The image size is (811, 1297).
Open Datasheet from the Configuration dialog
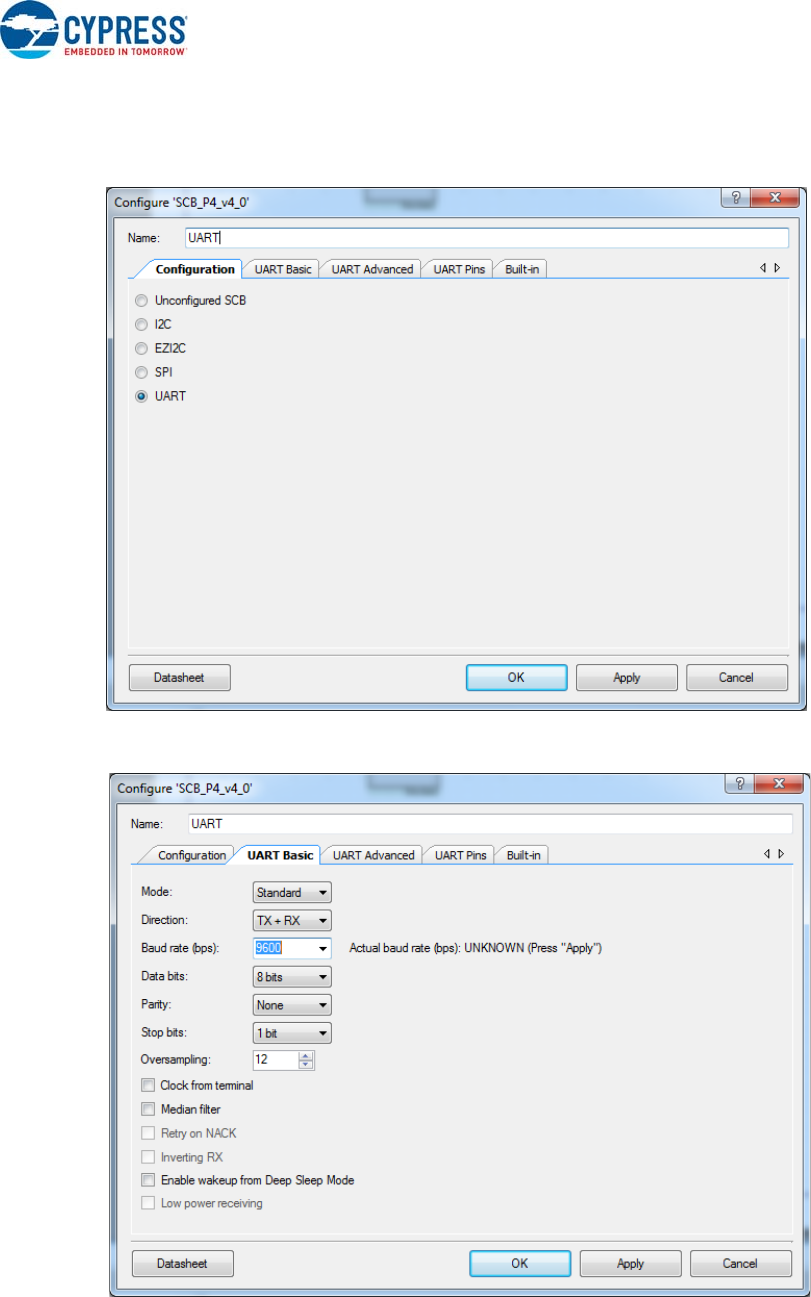[x=180, y=677]
